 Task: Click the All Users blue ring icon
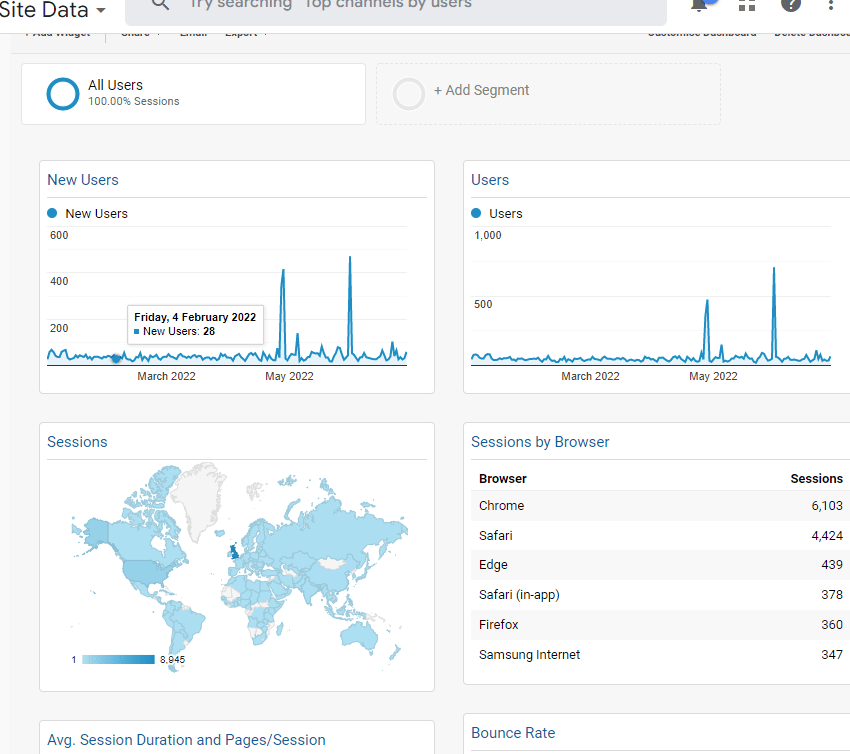click(63, 94)
